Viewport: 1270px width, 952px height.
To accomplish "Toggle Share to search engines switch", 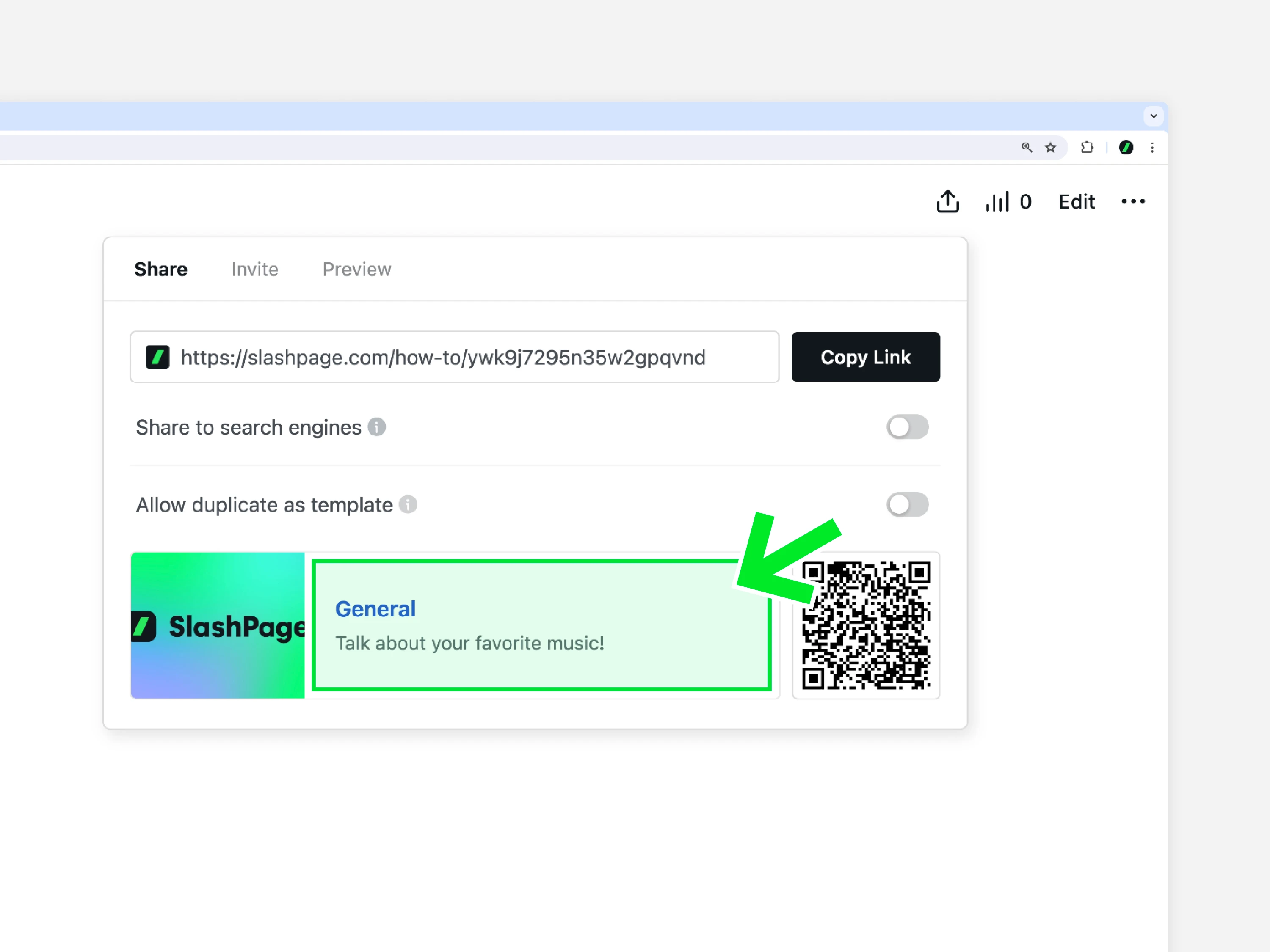I will tap(907, 427).
